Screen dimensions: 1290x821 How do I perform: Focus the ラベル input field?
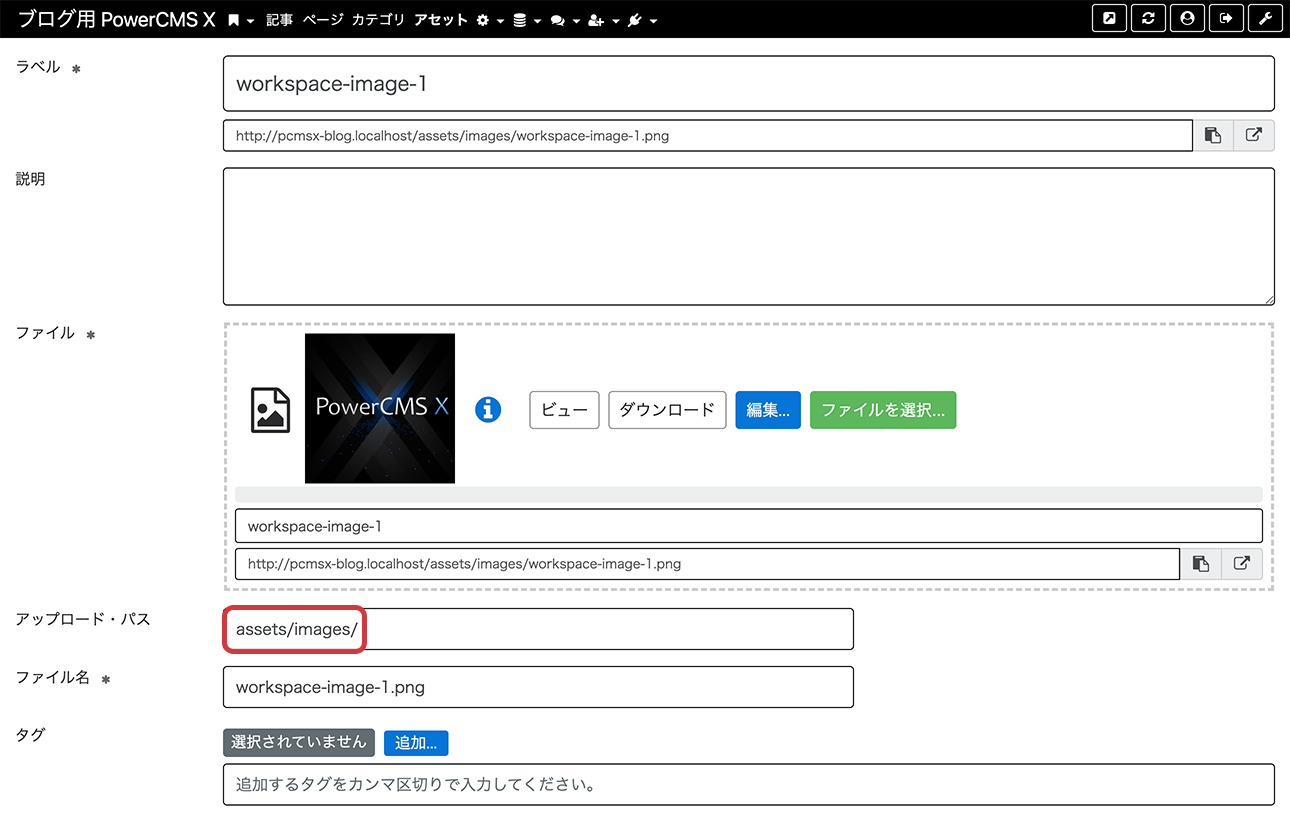[x=749, y=83]
